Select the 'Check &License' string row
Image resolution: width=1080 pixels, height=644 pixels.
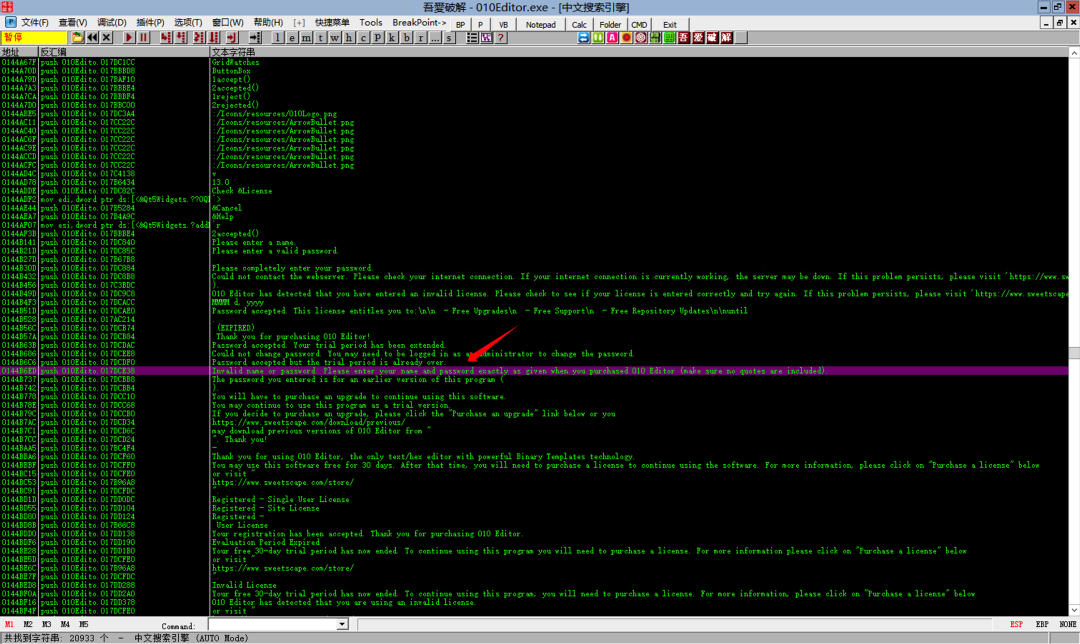pos(242,191)
